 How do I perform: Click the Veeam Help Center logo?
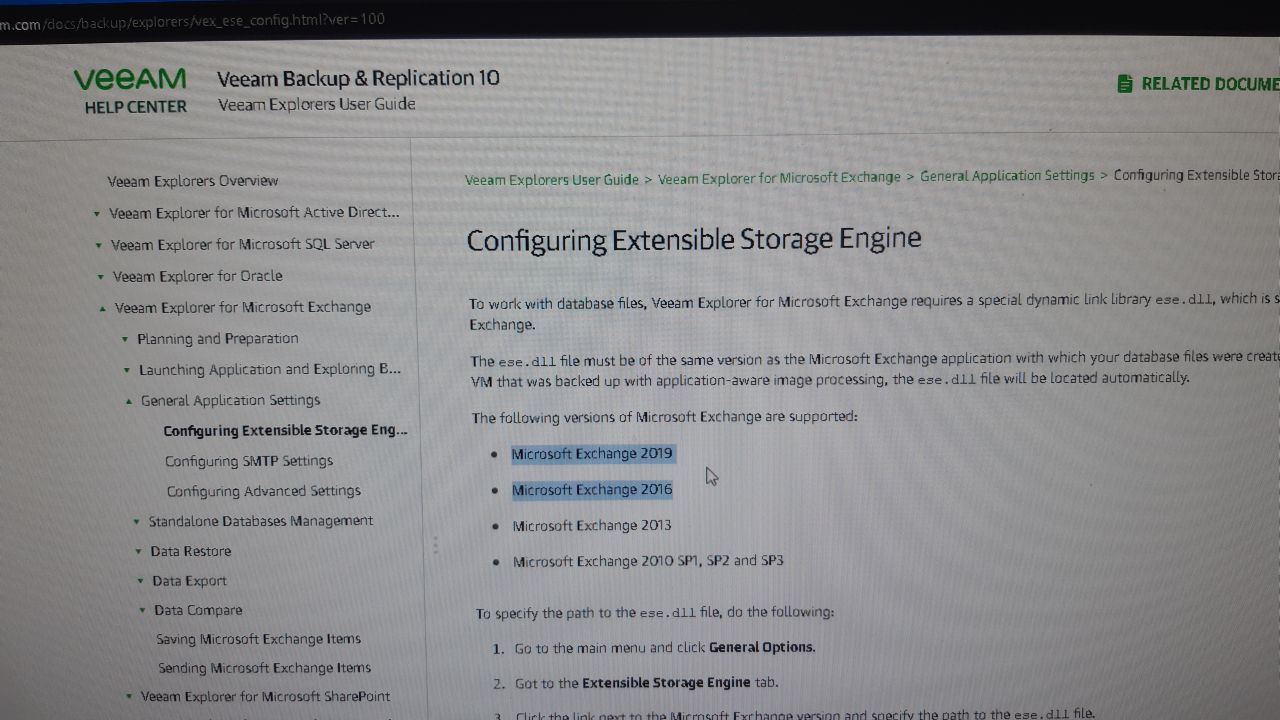[130, 90]
